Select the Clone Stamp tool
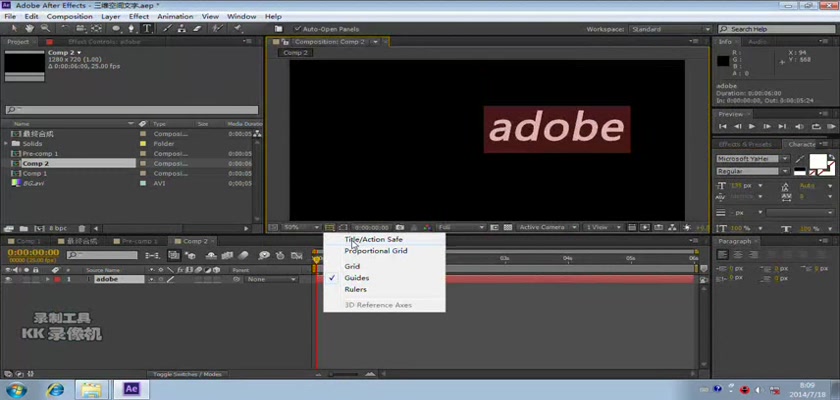 [182, 28]
